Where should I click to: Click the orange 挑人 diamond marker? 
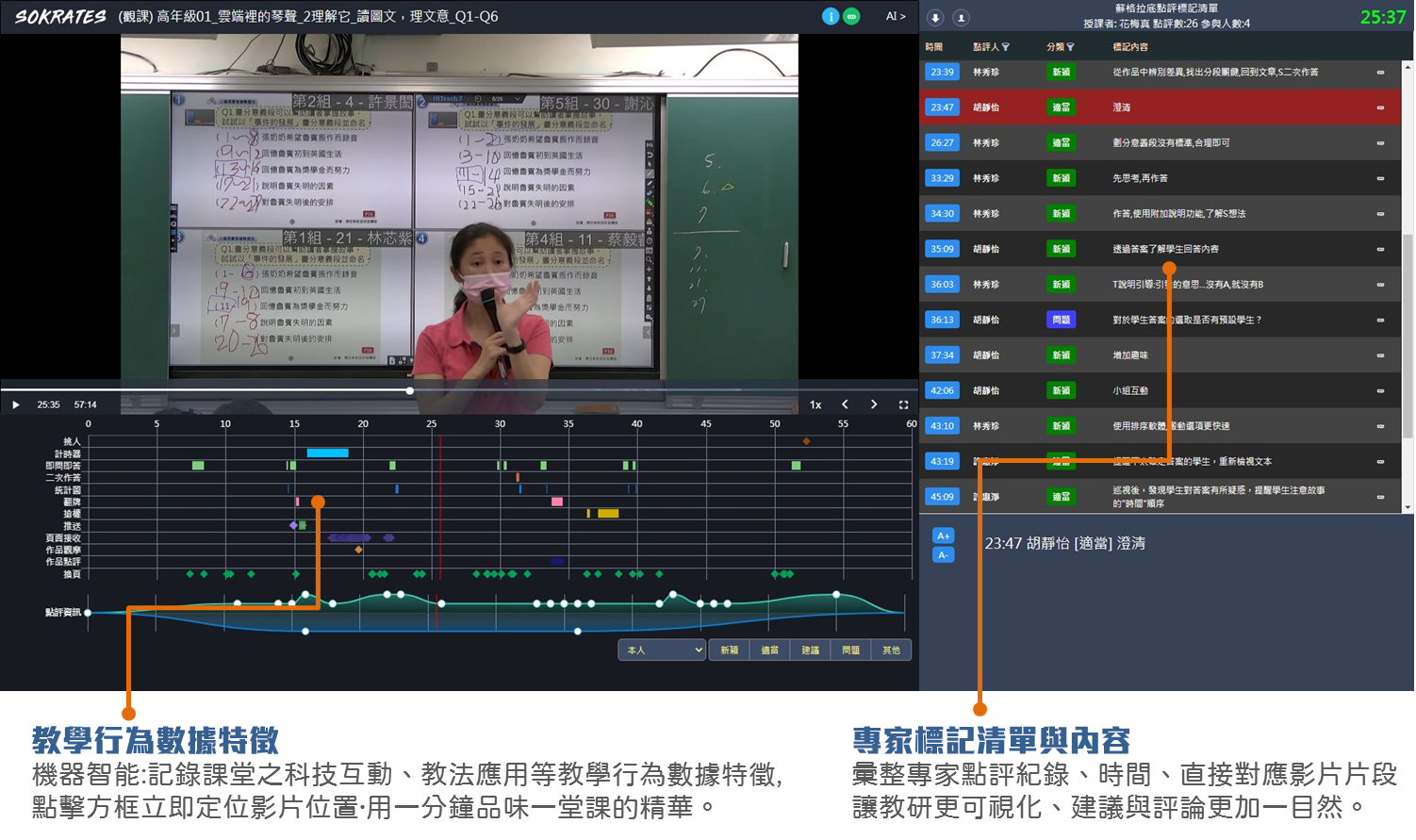[806, 441]
